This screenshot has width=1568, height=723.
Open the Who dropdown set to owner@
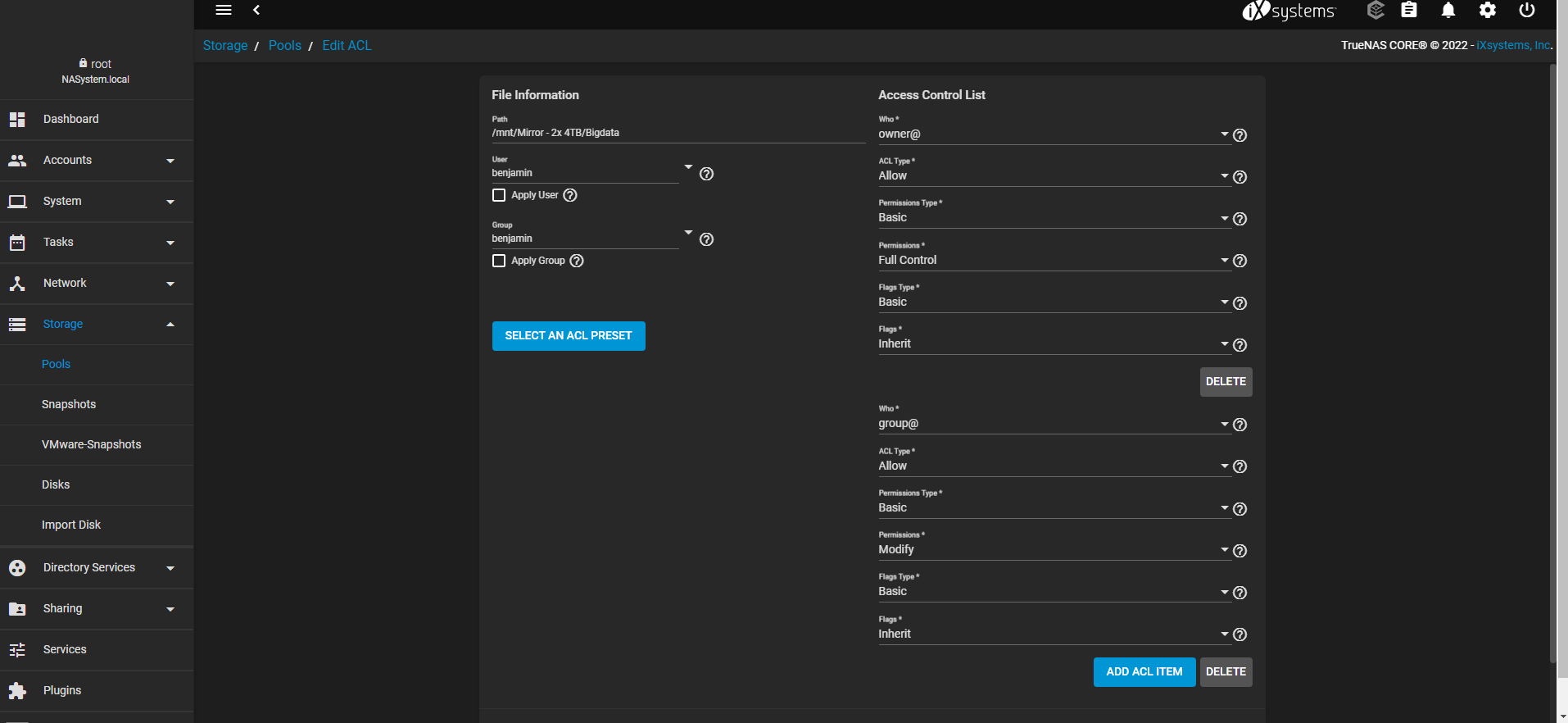[1054, 134]
